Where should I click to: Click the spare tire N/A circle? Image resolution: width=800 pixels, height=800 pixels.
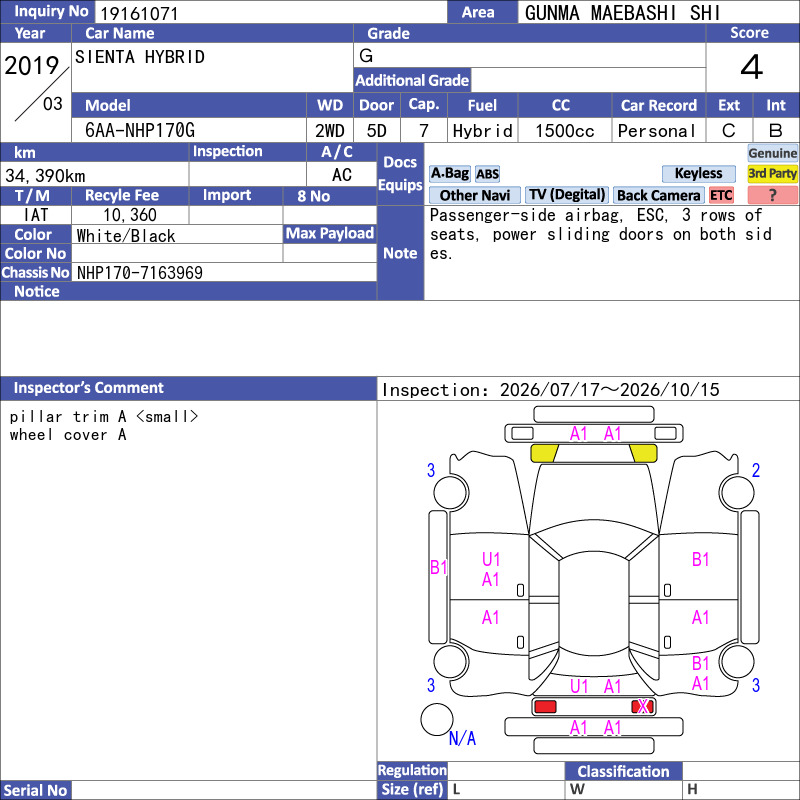pyautogui.click(x=437, y=719)
